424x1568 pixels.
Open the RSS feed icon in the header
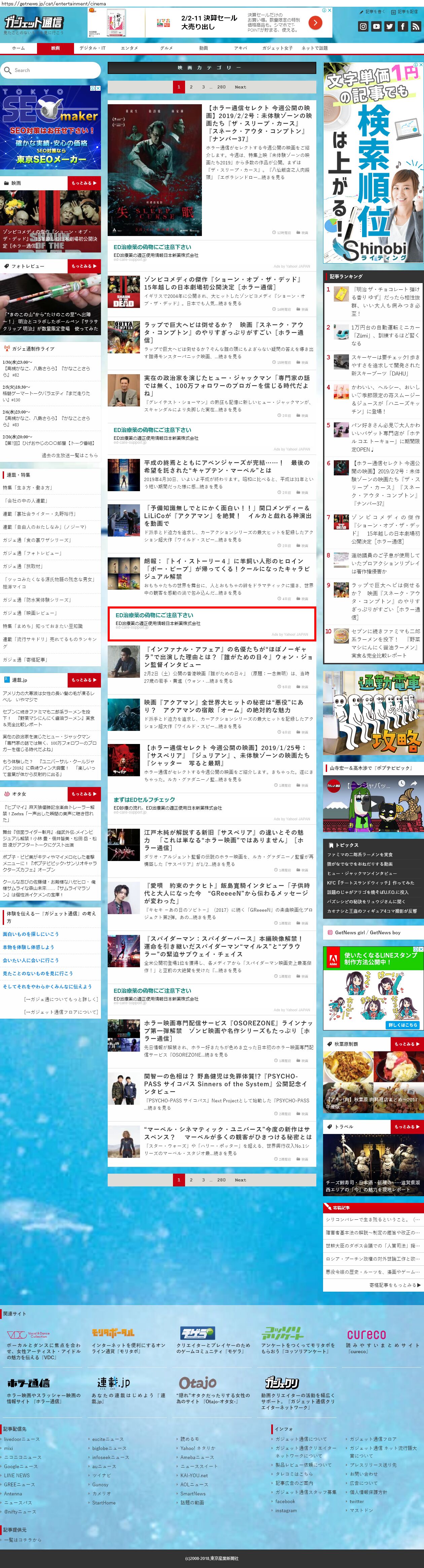(416, 26)
